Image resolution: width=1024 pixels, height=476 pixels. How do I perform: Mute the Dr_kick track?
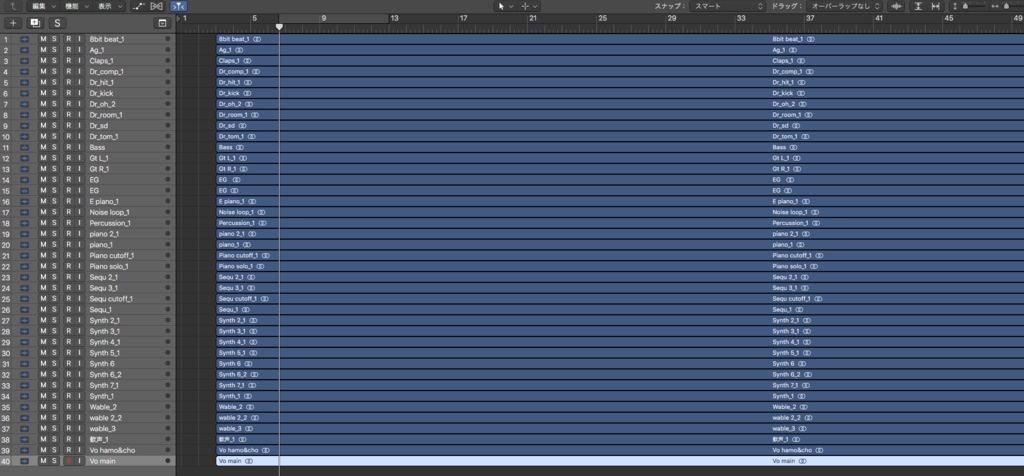click(x=43, y=93)
